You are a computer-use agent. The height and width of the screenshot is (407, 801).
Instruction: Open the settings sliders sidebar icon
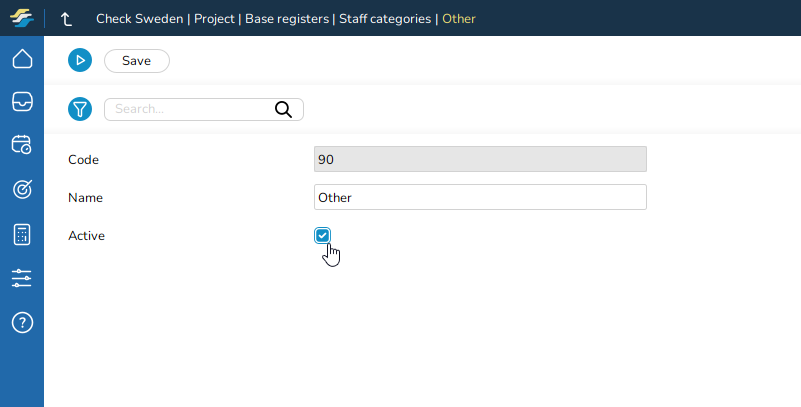pos(22,278)
